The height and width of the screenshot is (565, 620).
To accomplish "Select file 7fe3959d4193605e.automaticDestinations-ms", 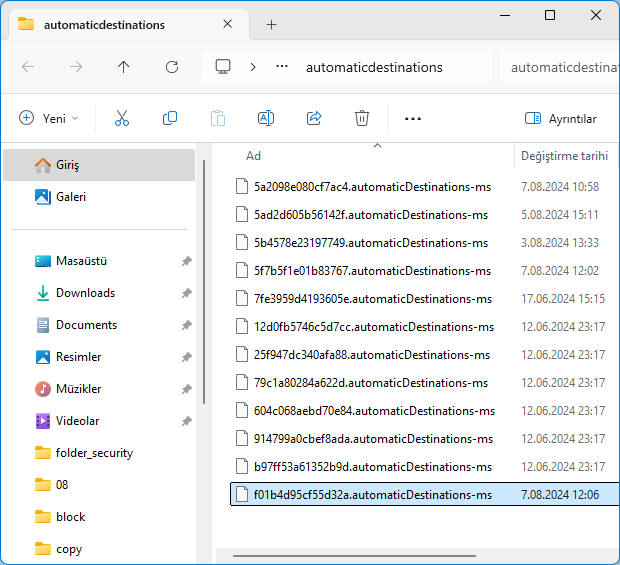I will coord(373,299).
